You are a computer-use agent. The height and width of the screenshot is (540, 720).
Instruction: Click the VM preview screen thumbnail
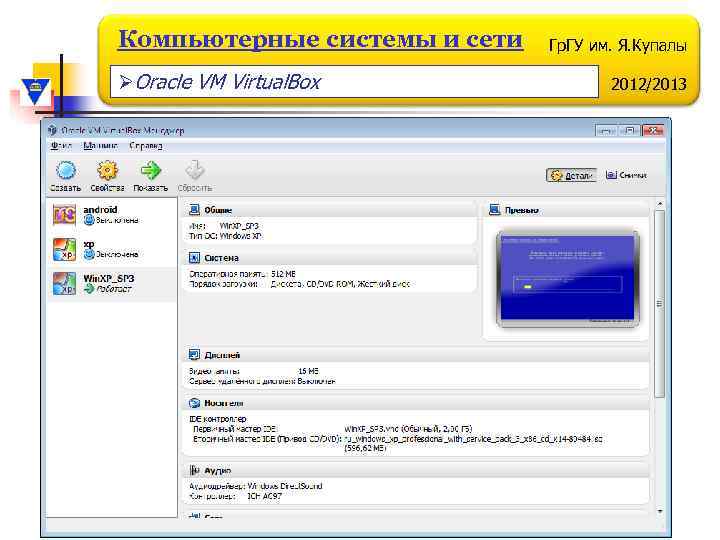[x=568, y=279]
